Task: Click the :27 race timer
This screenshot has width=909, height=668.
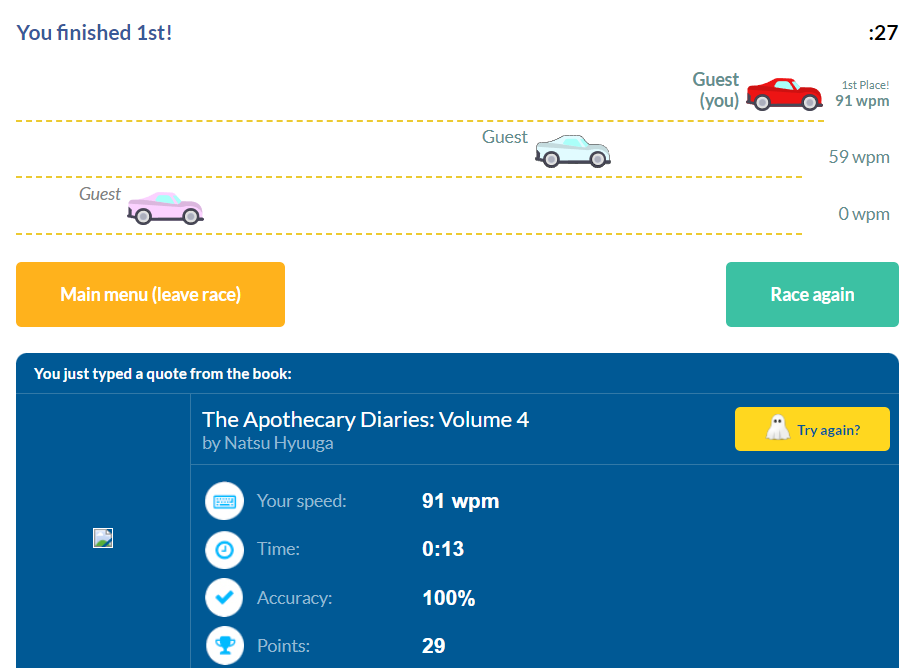Action: (883, 33)
